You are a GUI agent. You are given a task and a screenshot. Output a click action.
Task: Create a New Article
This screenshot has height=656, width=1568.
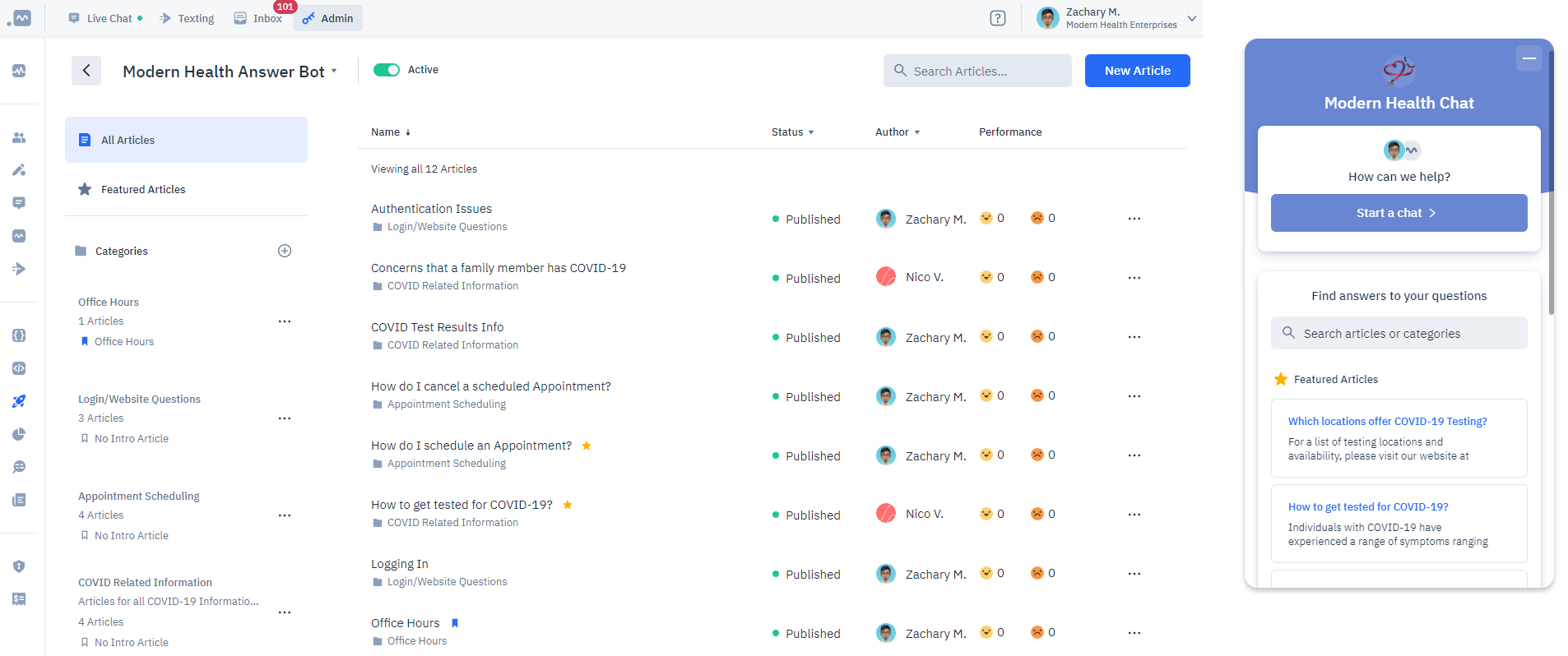[x=1137, y=71]
